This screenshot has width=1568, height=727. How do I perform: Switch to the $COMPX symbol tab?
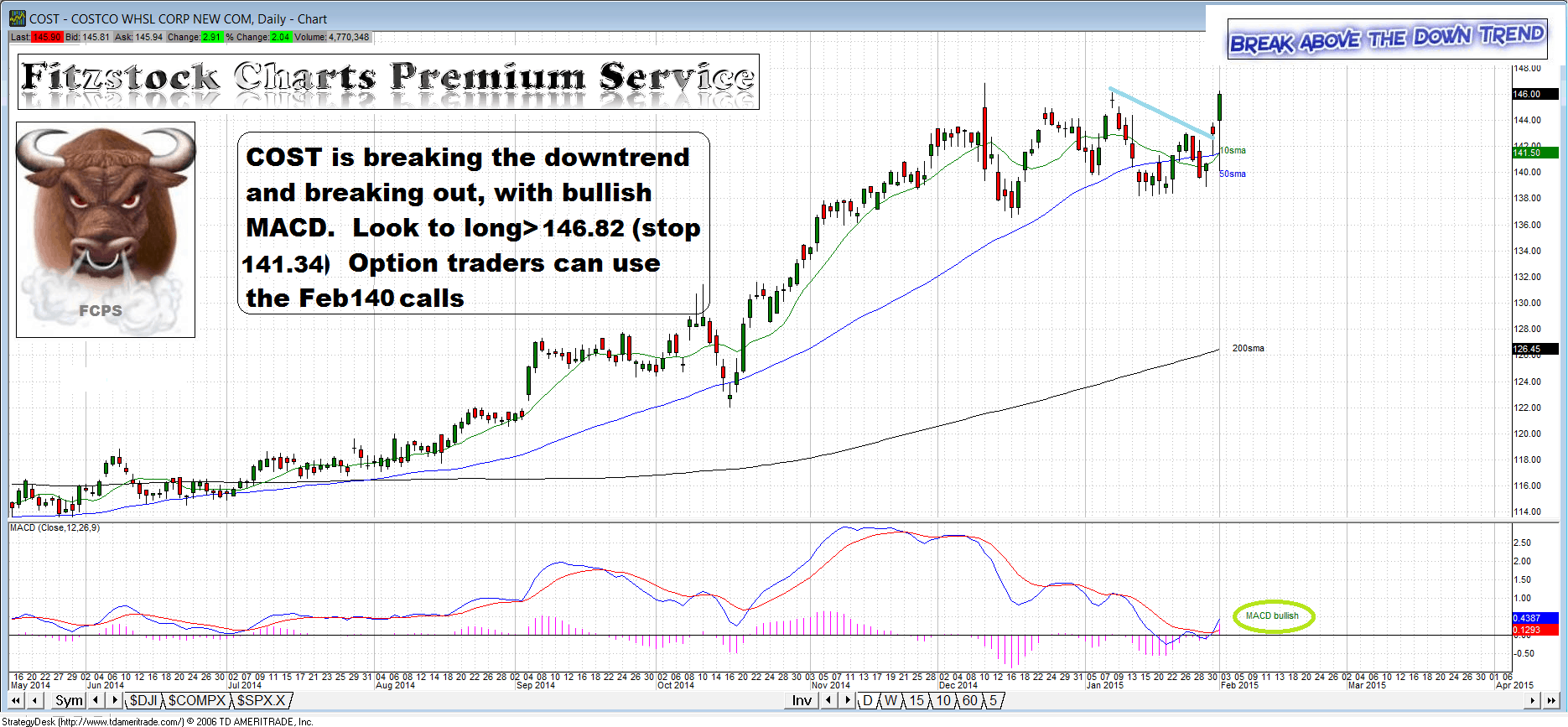(197, 700)
